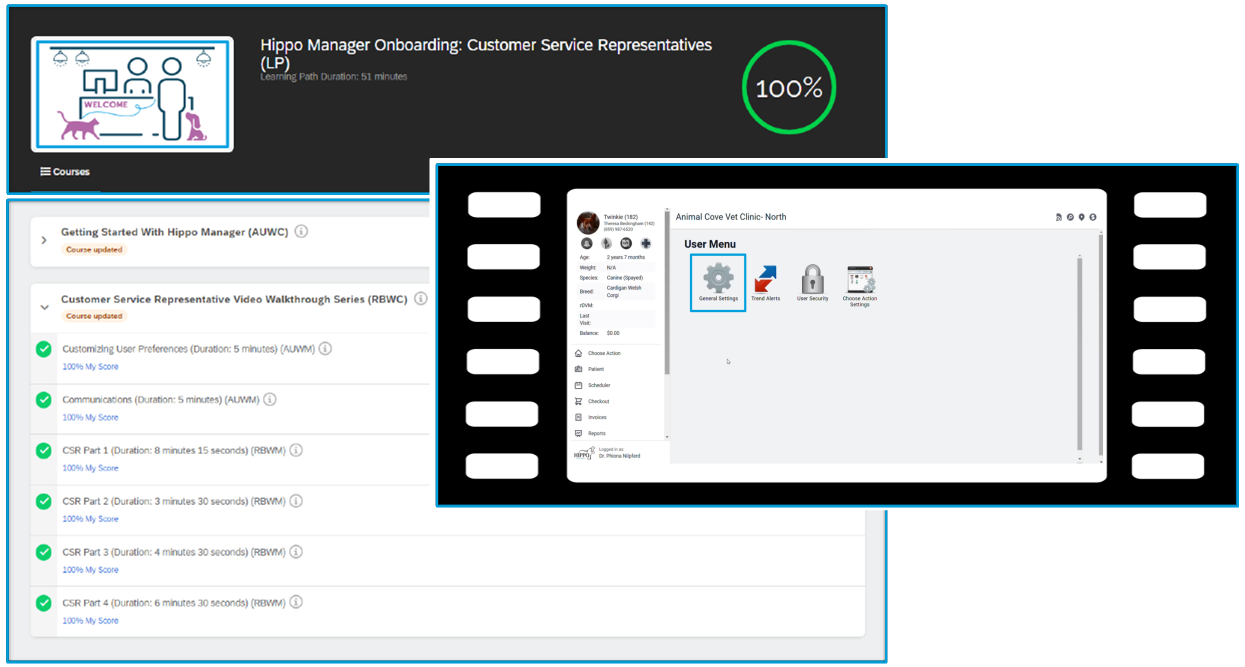This screenshot has height=667, width=1245.
Task: Select Checkout in the Hippo sidebar
Action: tap(592, 401)
